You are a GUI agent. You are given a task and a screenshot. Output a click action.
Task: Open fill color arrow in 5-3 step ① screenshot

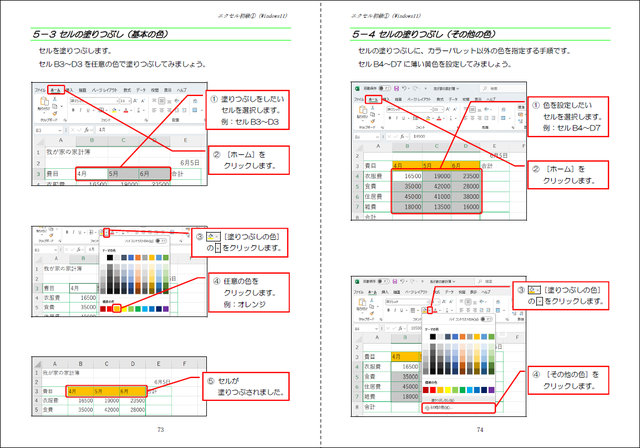[x=119, y=111]
